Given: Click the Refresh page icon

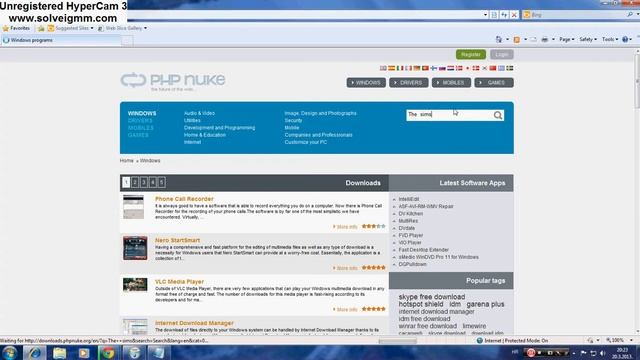Looking at the screenshot, I should coord(504,15).
